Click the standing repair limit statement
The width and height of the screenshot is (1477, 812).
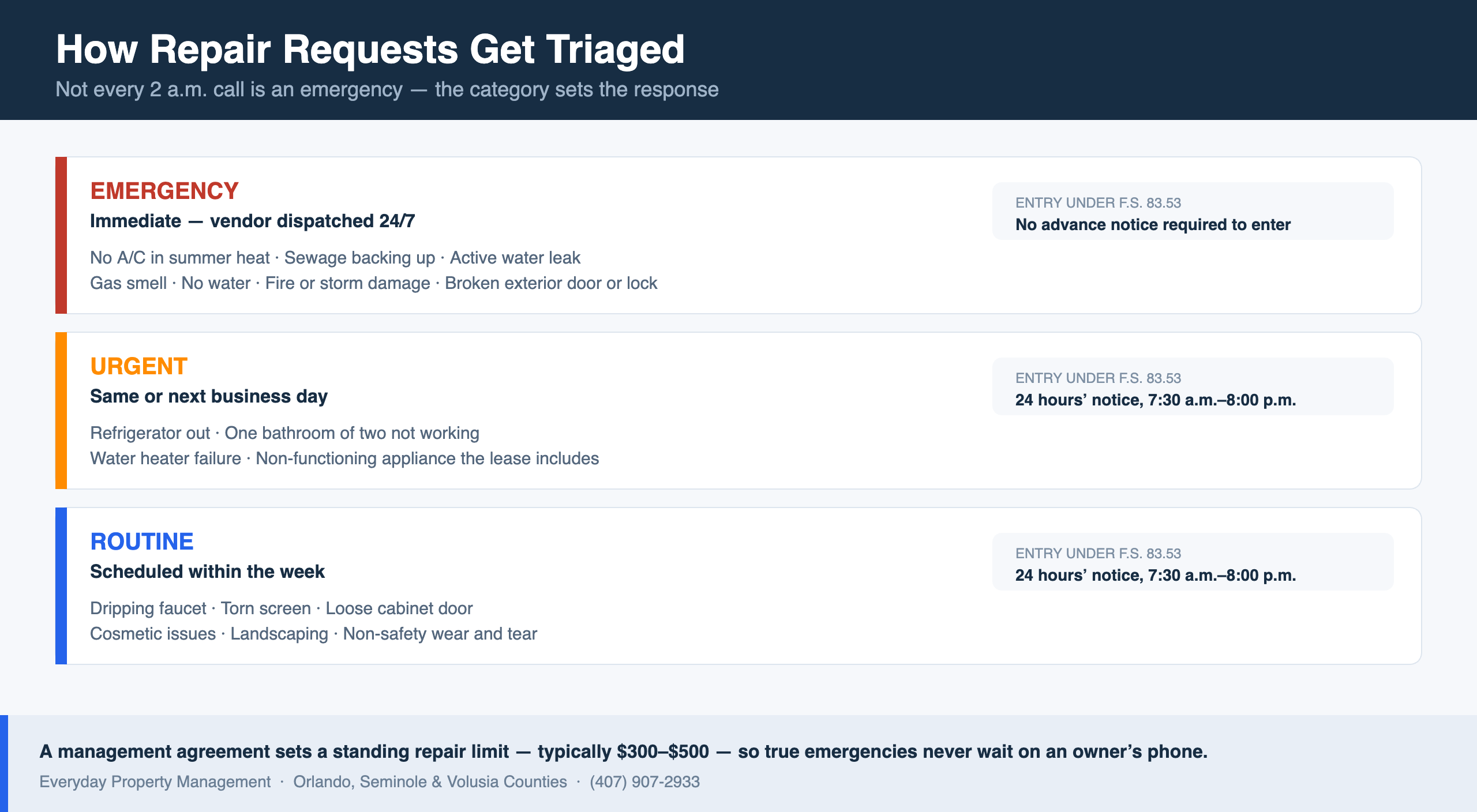coord(623,751)
